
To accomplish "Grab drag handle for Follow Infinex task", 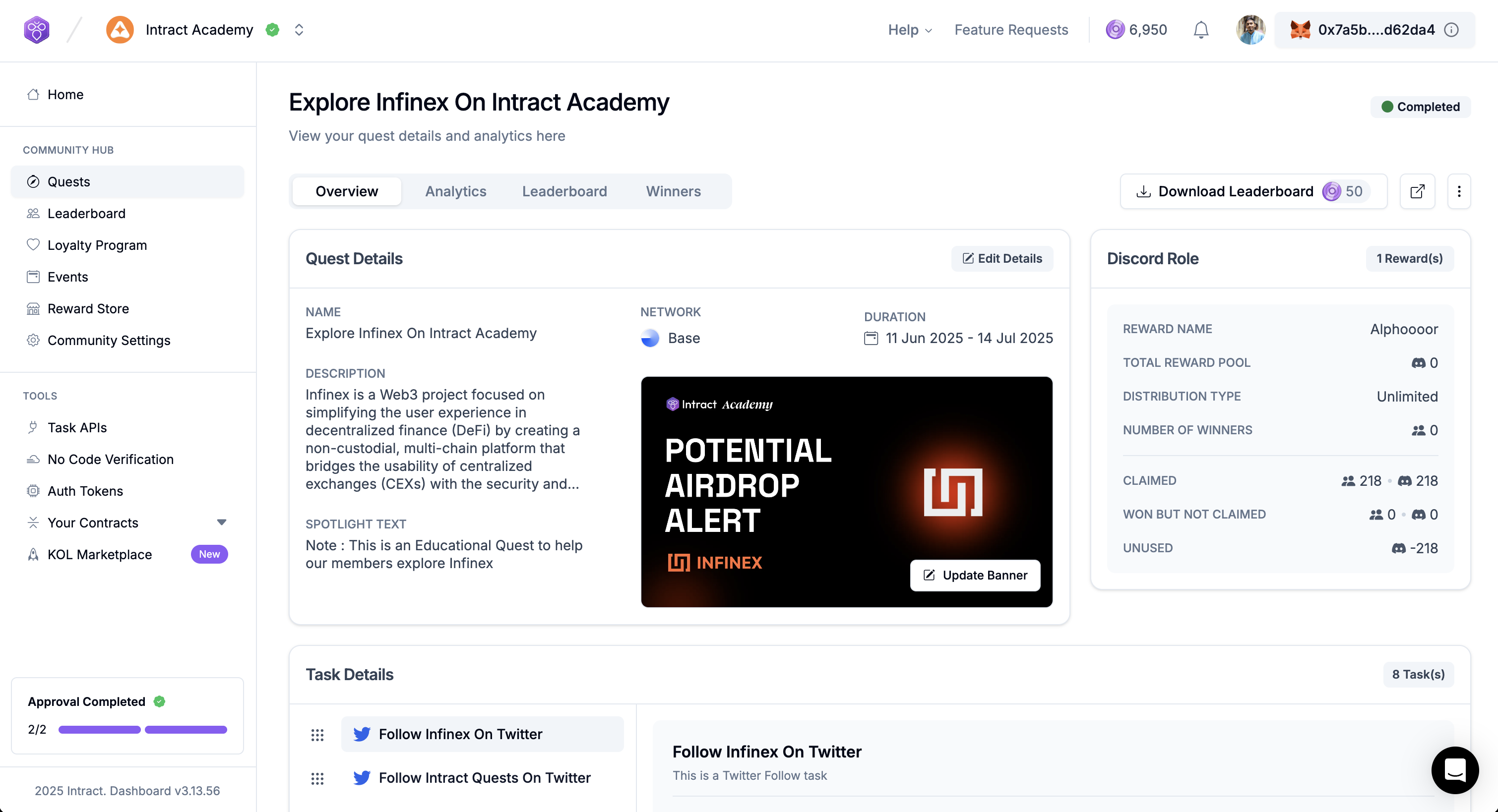I will [317, 735].
